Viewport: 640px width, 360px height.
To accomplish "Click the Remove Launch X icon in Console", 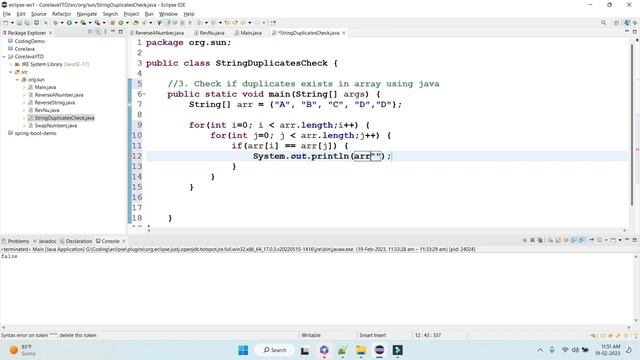I will pyautogui.click(x=532, y=240).
